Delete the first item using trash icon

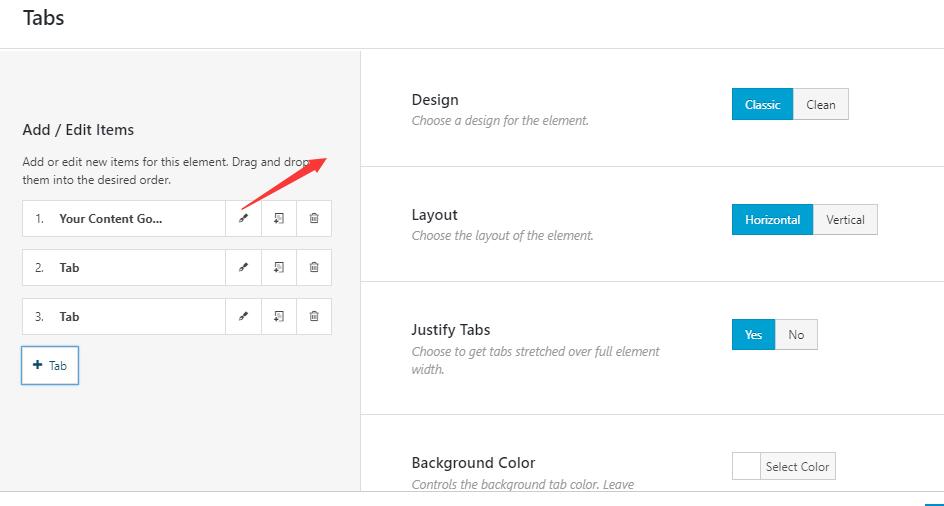(x=314, y=219)
